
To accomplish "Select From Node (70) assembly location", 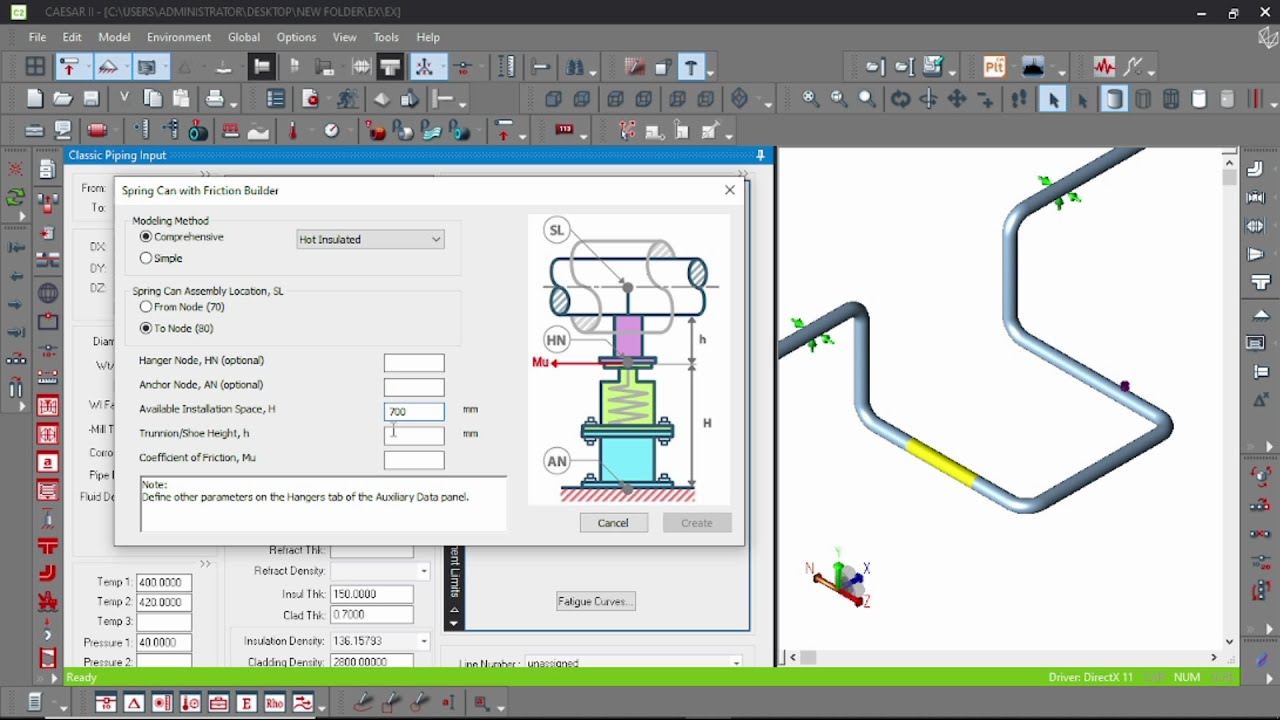I will coord(146,307).
